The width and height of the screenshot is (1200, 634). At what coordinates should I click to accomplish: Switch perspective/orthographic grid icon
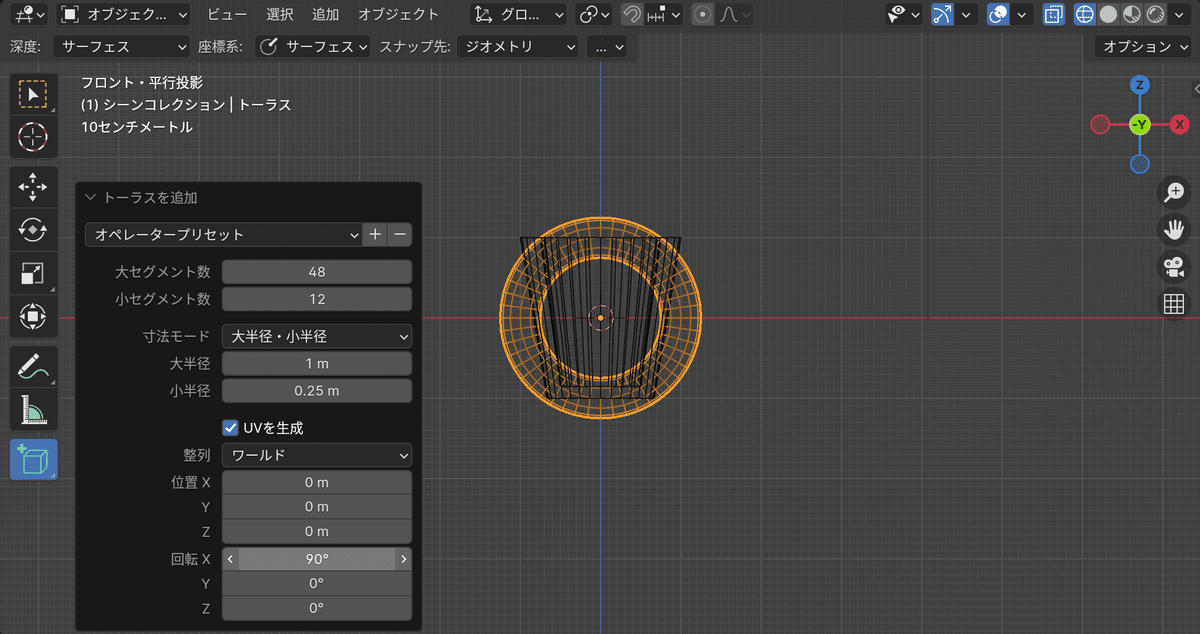[1173, 304]
